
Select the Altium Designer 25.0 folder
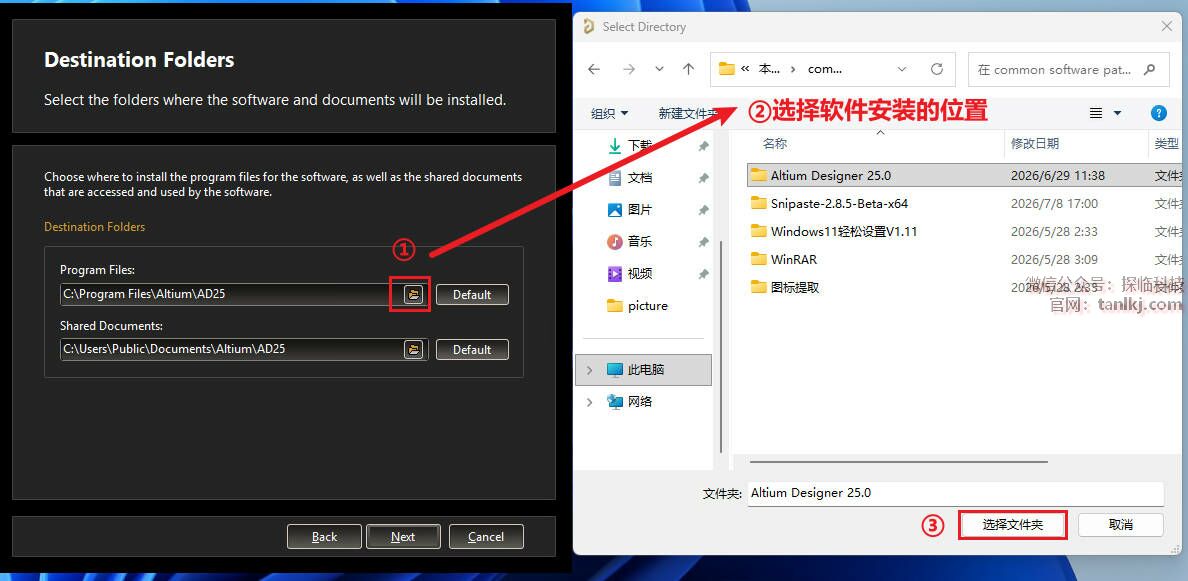(964, 175)
